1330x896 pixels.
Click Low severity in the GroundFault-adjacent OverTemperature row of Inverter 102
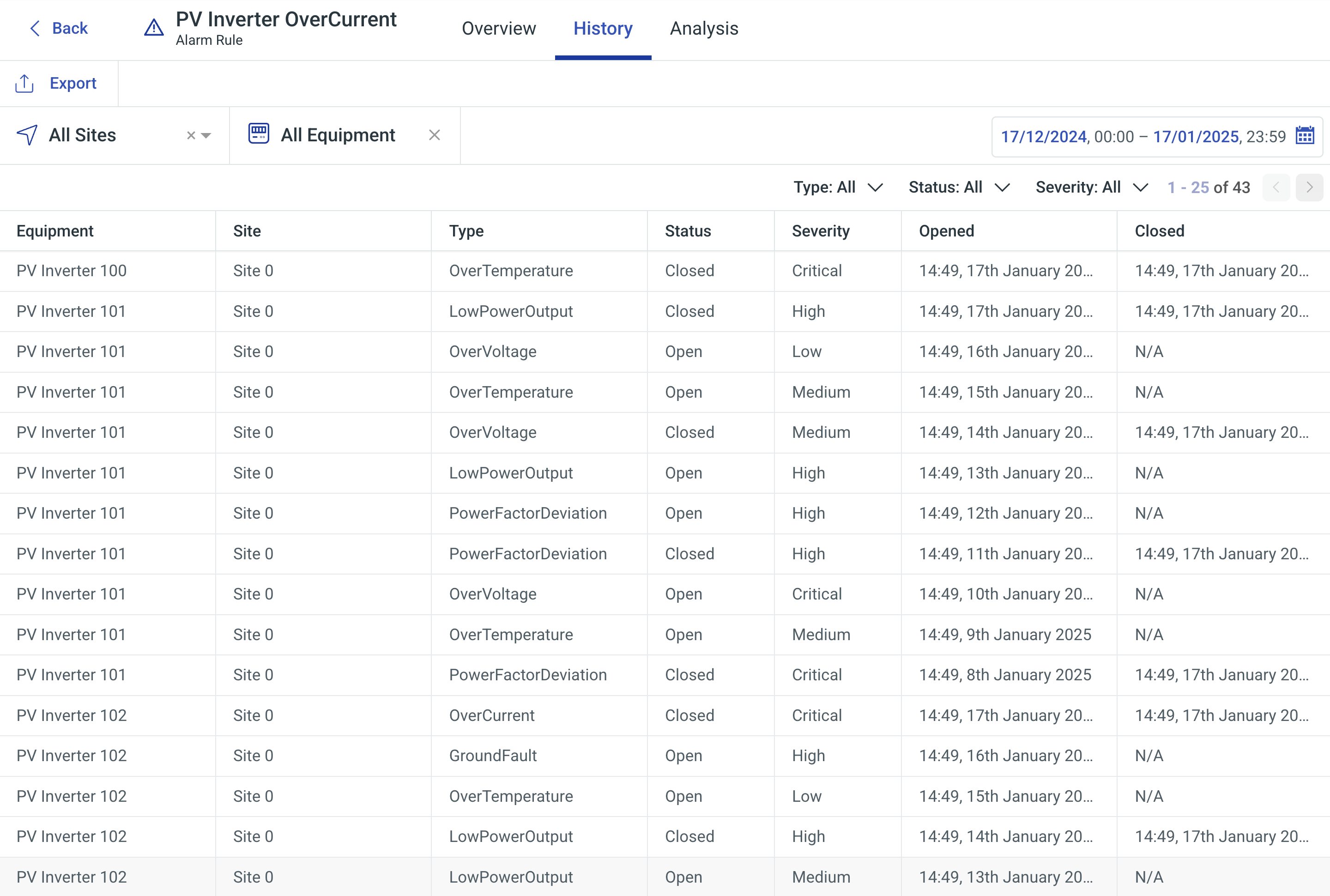807,796
